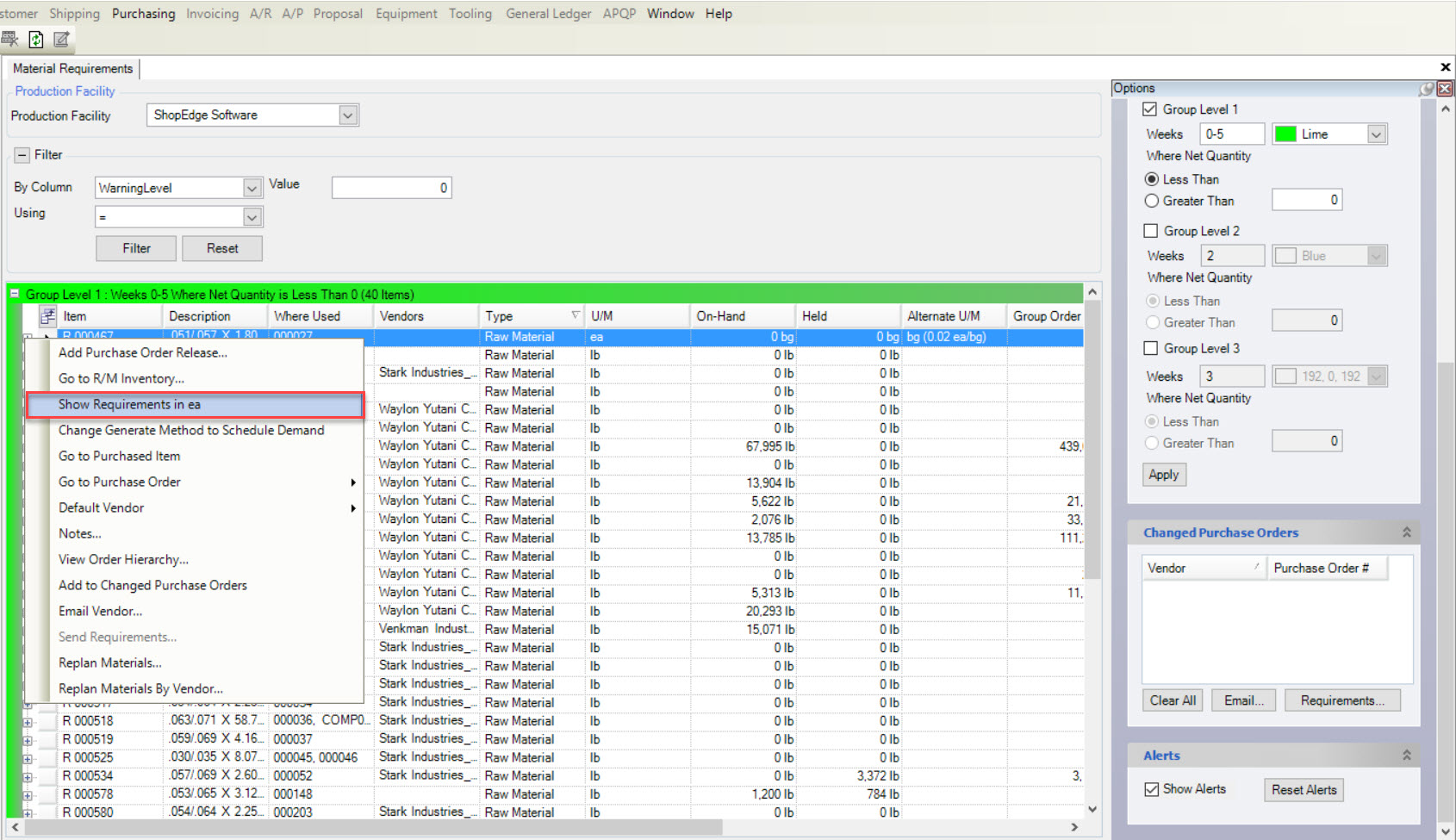This screenshot has width=1456, height=840.
Task: Click the green refresh document toolbar icon
Action: (36, 39)
